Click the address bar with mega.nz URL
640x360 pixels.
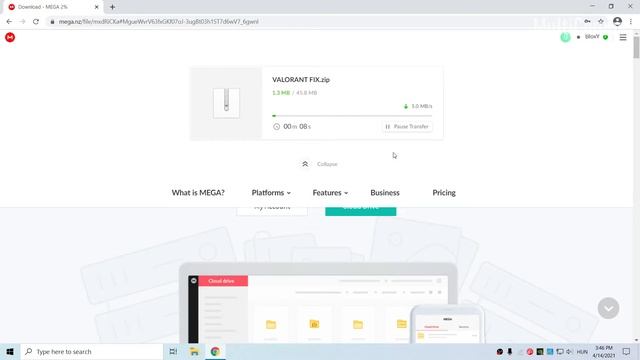[310, 21]
